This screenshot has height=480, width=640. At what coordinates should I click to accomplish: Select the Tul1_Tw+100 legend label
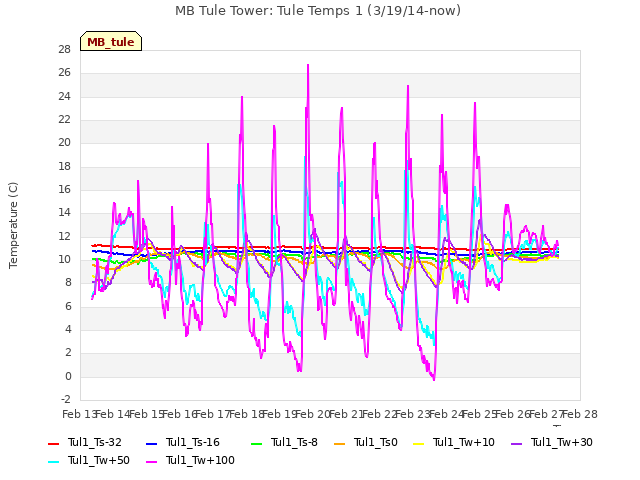pyautogui.click(x=200, y=460)
